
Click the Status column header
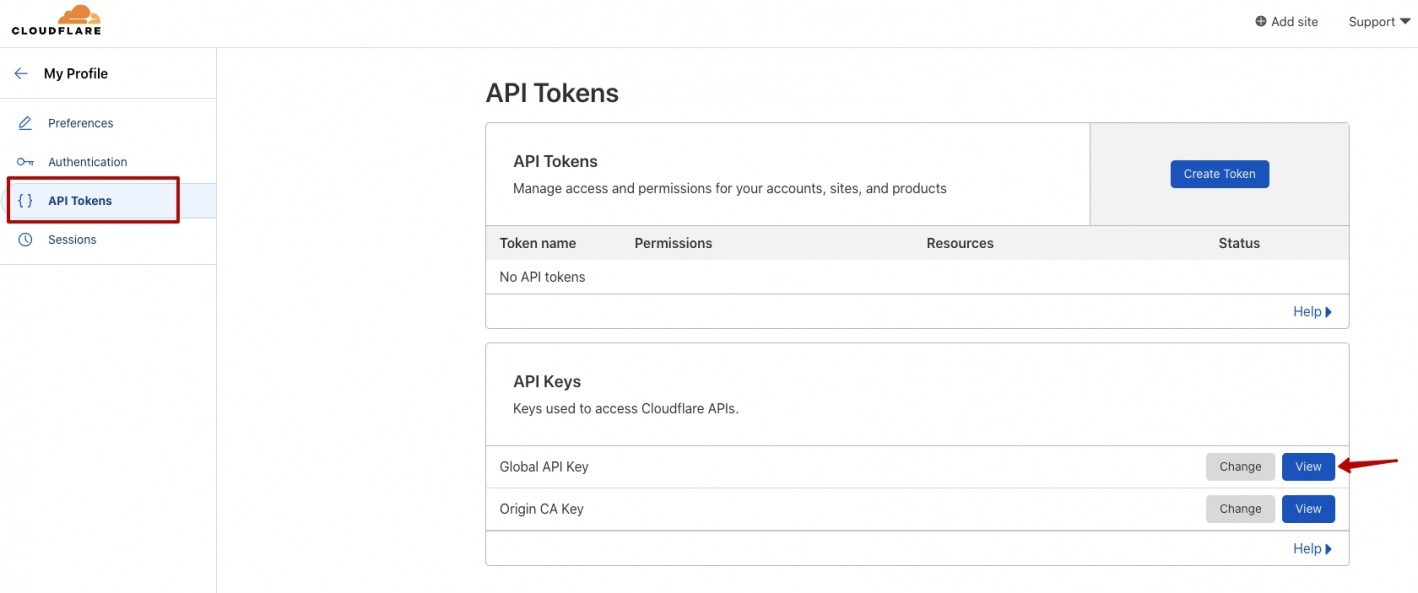(x=1239, y=243)
